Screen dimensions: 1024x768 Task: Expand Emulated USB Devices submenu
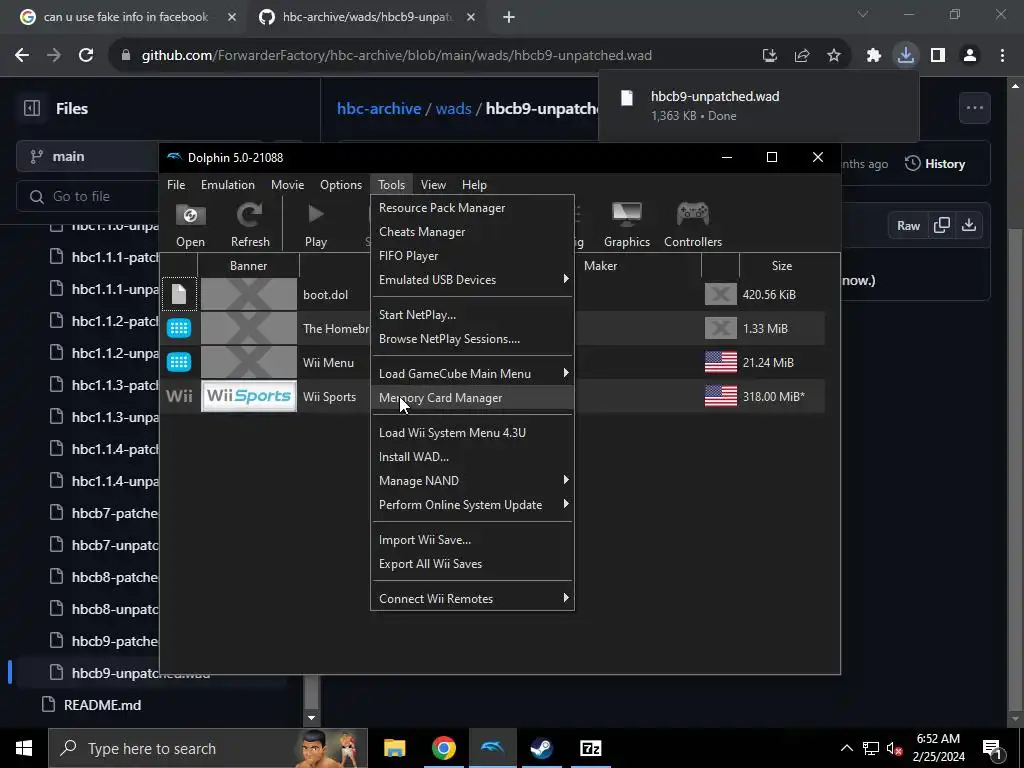pyautogui.click(x=472, y=280)
